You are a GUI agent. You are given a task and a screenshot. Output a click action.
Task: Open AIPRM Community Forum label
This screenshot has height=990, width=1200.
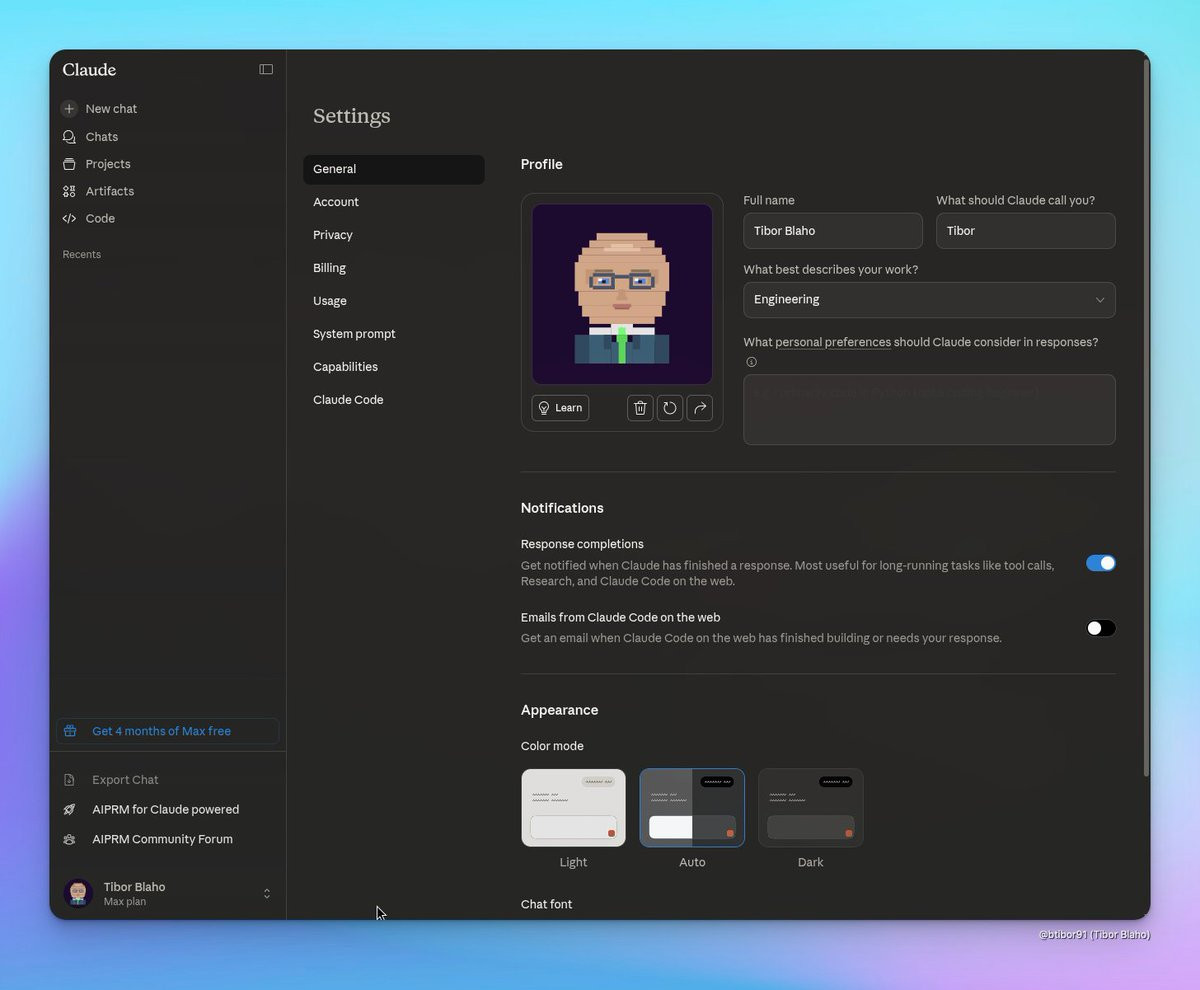pyautogui.click(x=162, y=839)
